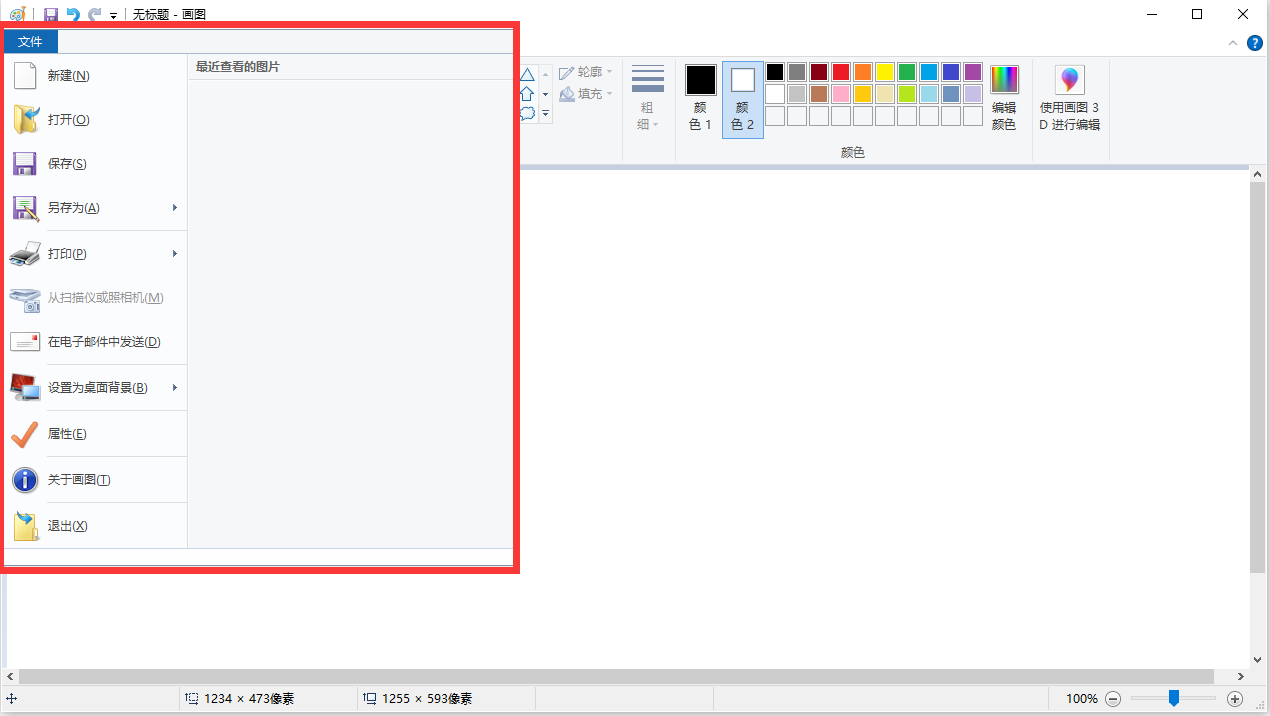Click the Save (保存) floppy disk icon
This screenshot has width=1270, height=716.
[25, 164]
